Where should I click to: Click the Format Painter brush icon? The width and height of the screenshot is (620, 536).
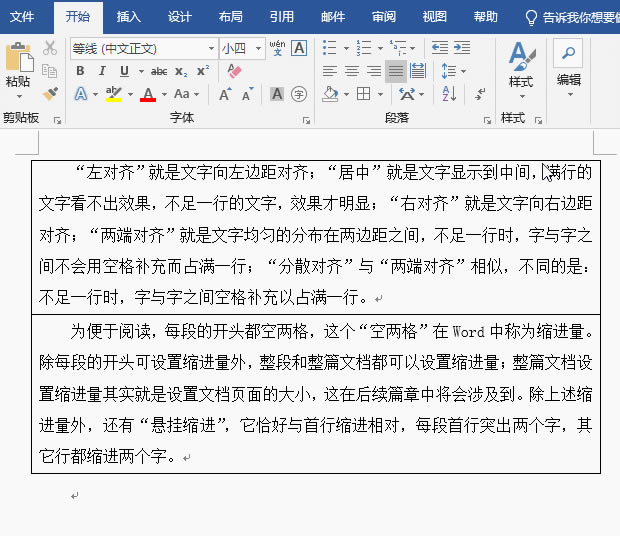[50, 93]
